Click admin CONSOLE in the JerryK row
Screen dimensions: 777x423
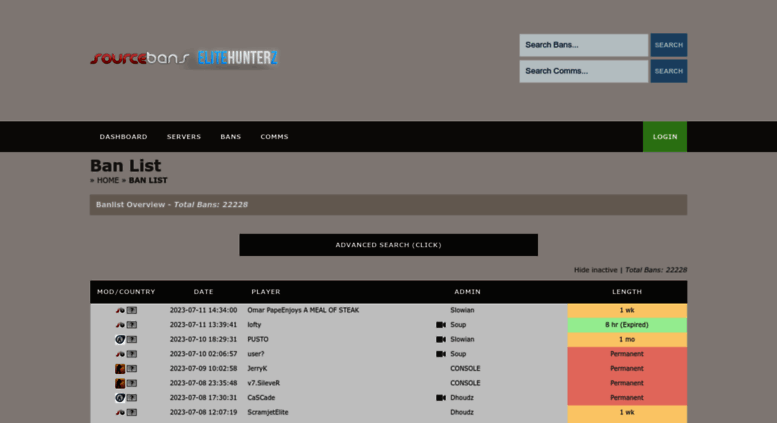pos(465,369)
